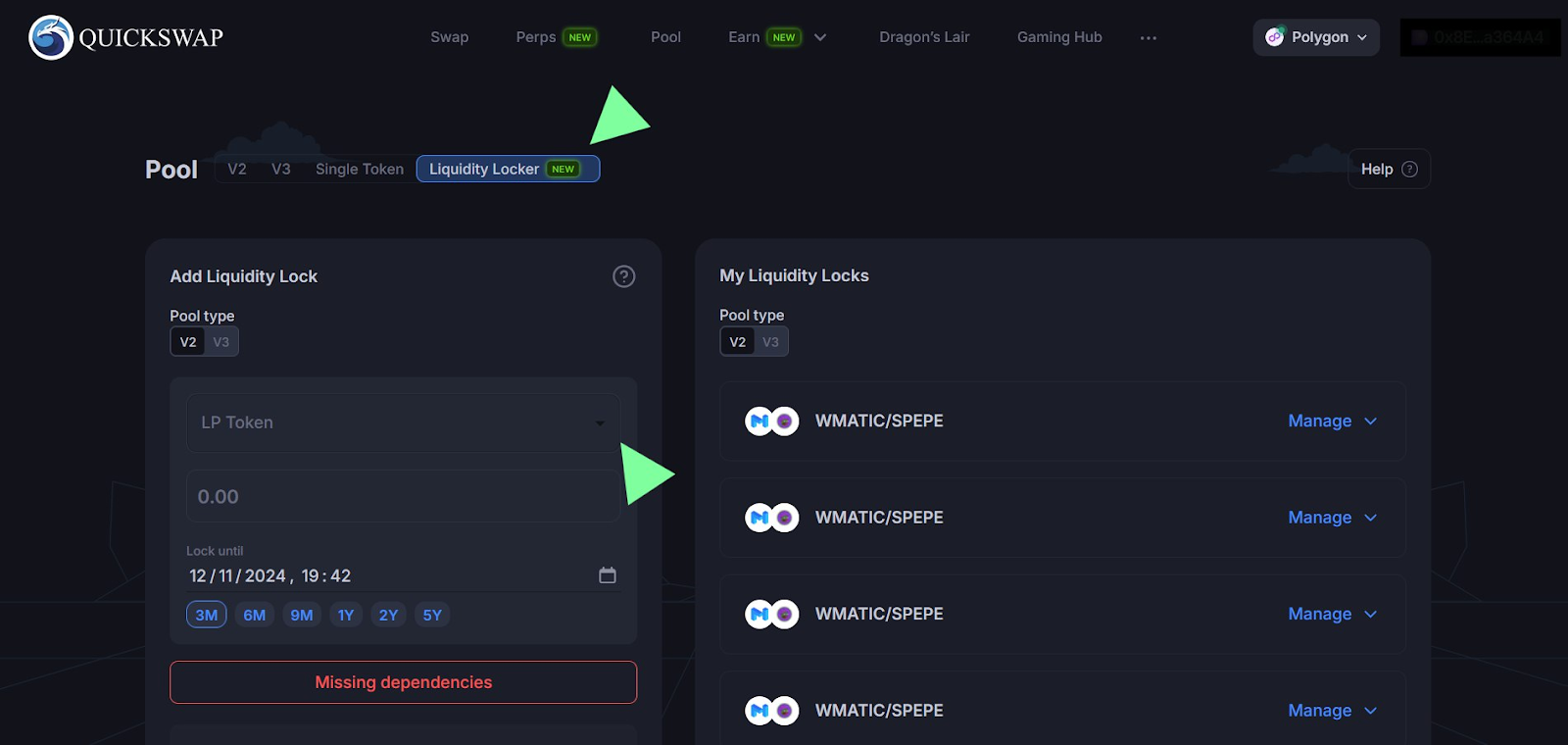Choose the 2Y lock duration
The height and width of the screenshot is (745, 1568).
point(389,615)
